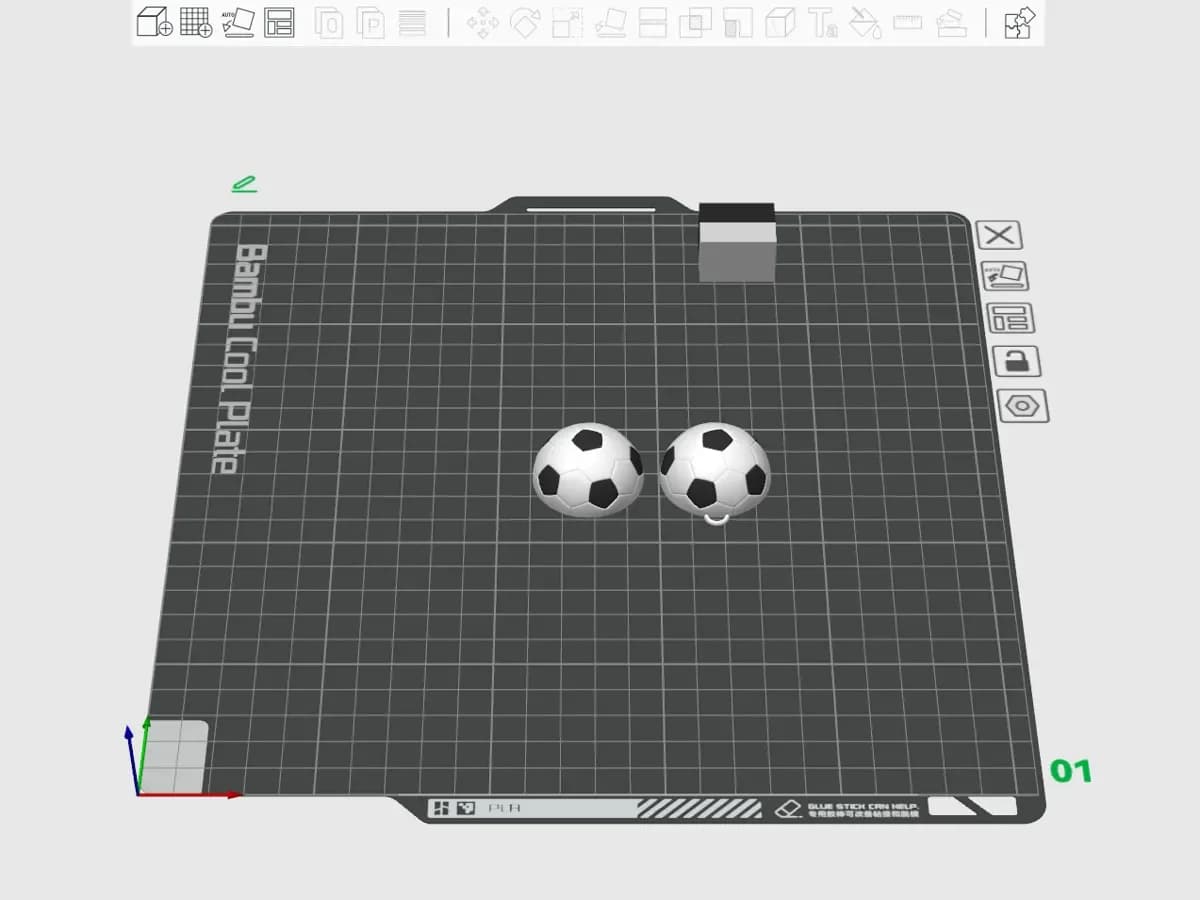The width and height of the screenshot is (1200, 900).
Task: Select the soccer ball with keychain loop
Action: tap(714, 468)
